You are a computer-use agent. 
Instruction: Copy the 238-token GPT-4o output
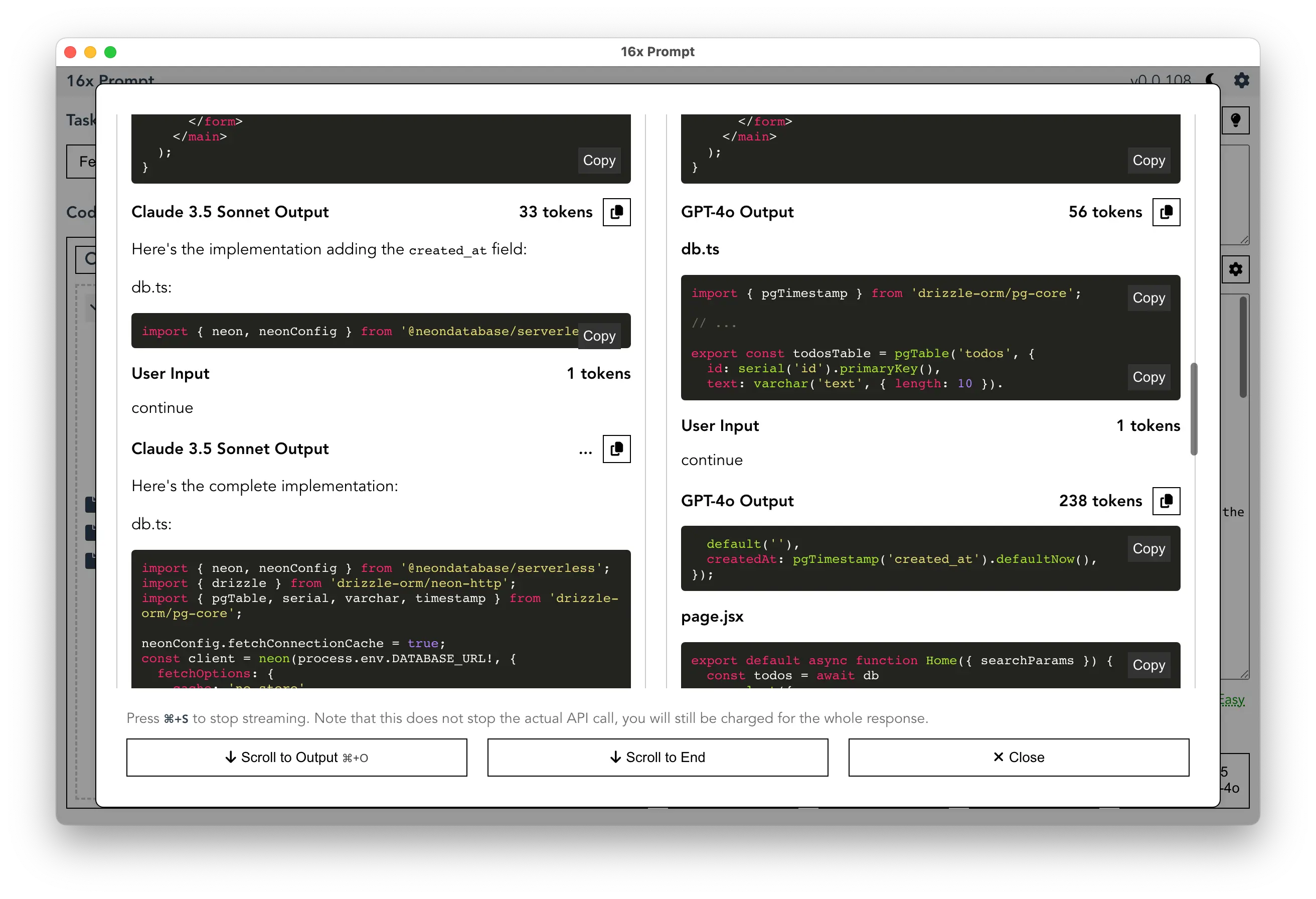click(1166, 501)
